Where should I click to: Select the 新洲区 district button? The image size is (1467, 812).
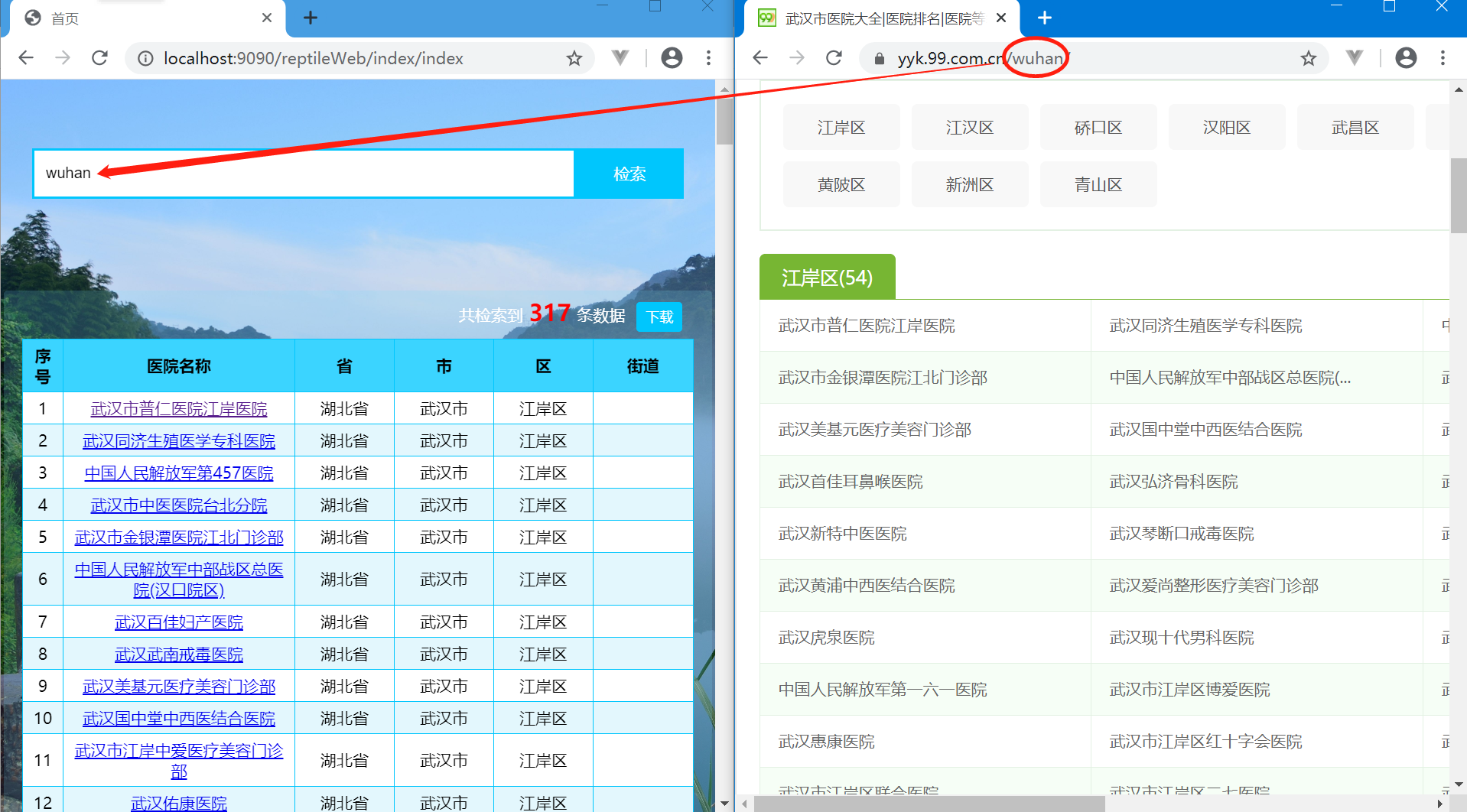pyautogui.click(x=970, y=185)
